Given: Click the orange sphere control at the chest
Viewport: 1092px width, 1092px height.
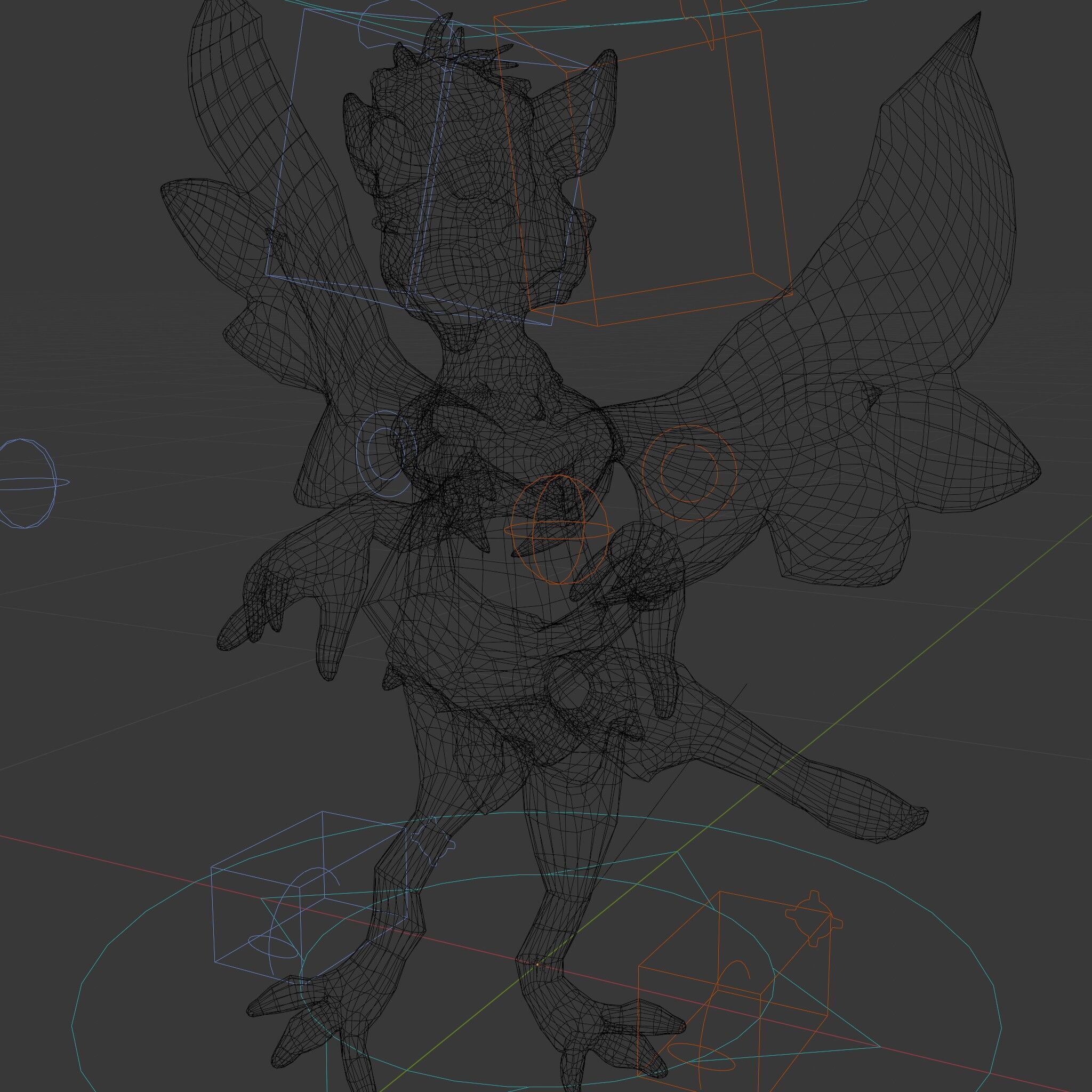Looking at the screenshot, I should point(559,529).
